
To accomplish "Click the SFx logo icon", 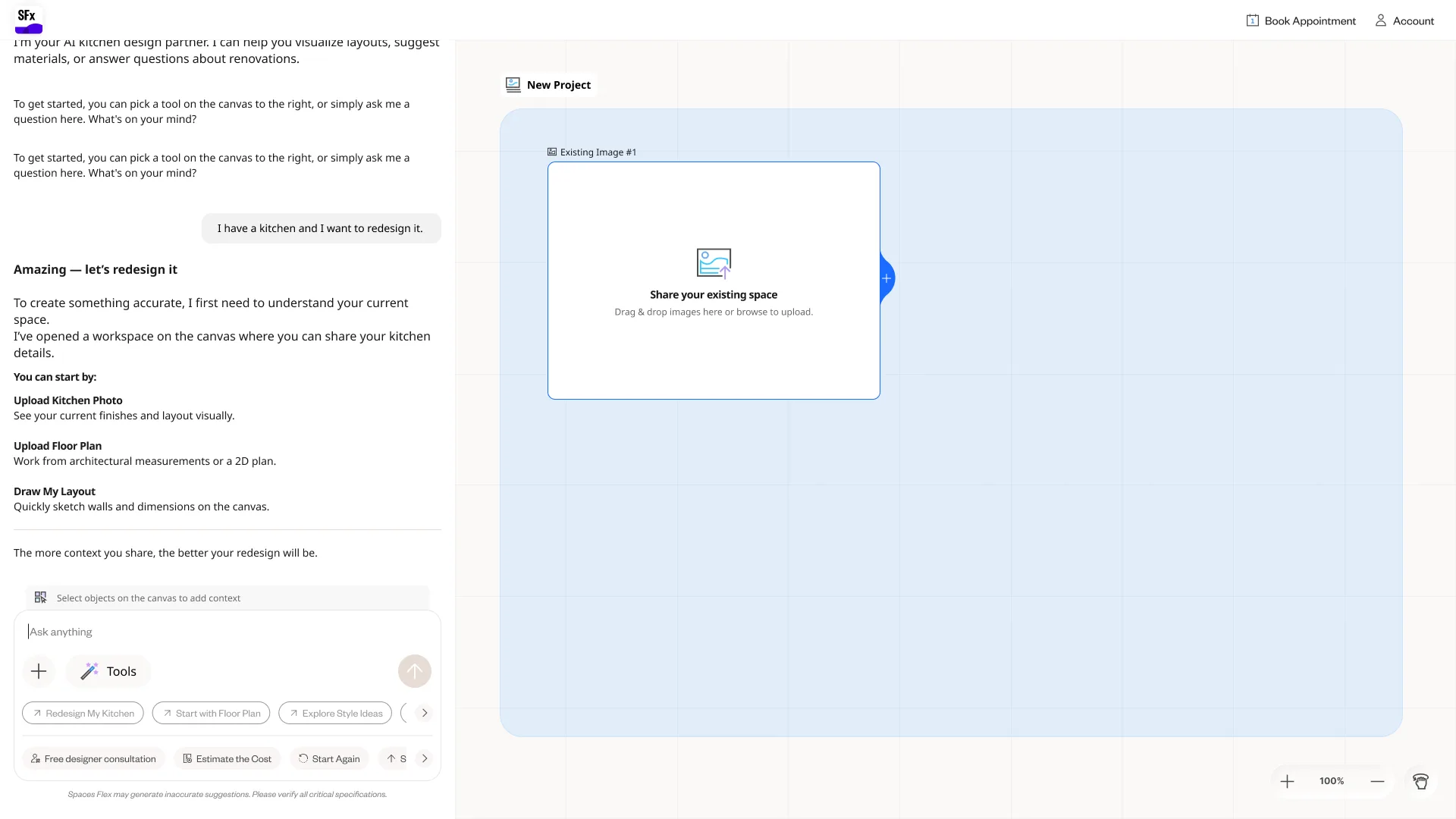I will 29,20.
